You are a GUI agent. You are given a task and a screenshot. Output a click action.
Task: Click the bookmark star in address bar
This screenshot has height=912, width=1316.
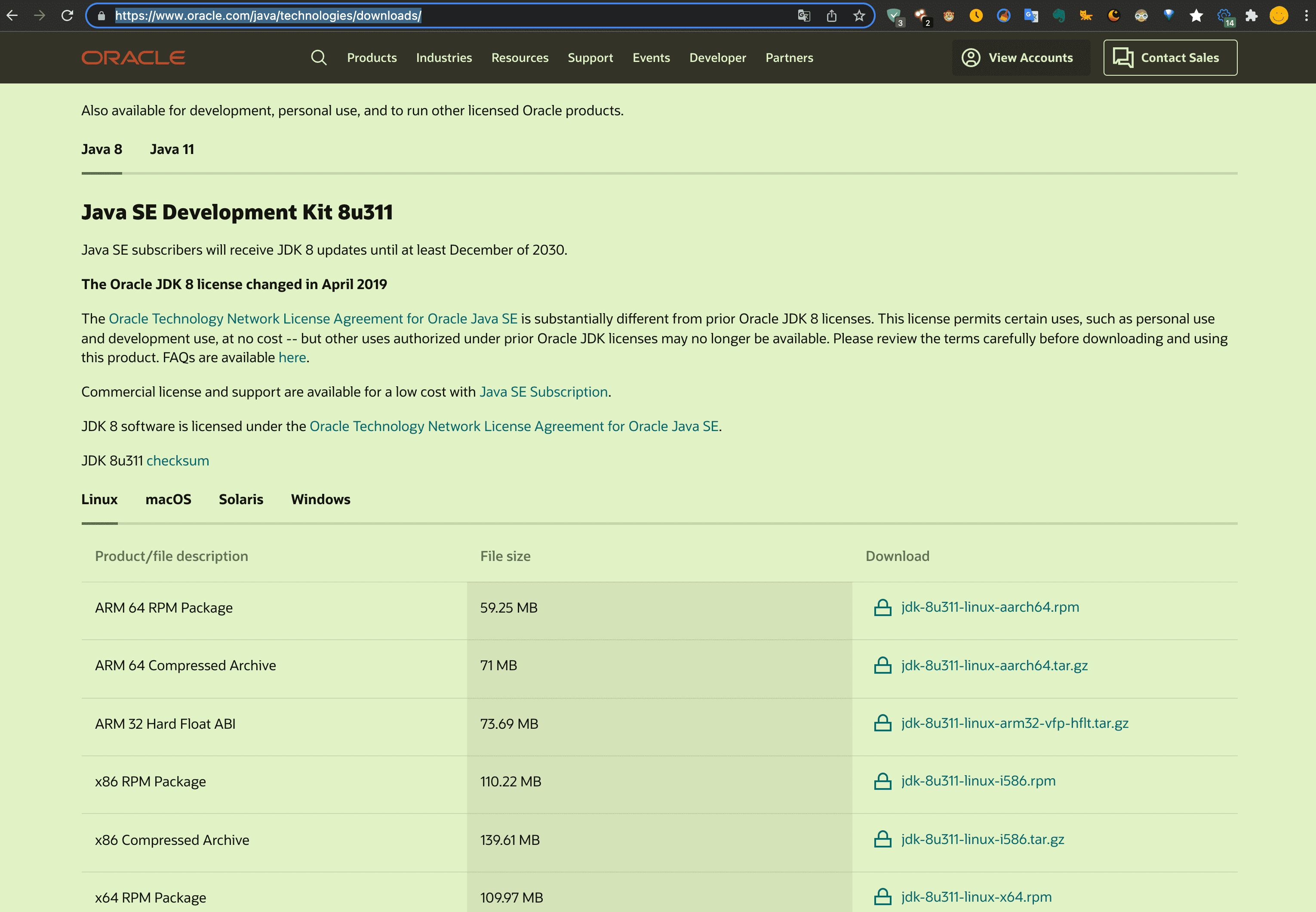pyautogui.click(x=859, y=15)
